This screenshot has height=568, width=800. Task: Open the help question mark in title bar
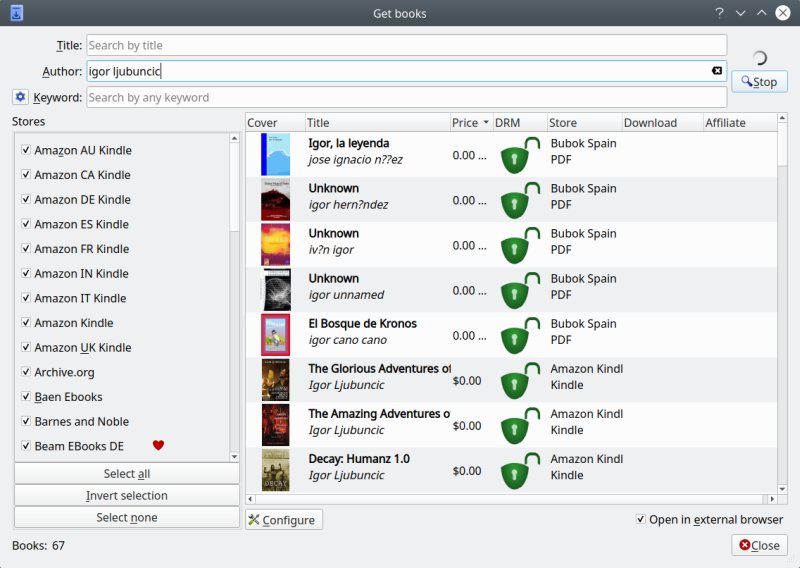718,13
